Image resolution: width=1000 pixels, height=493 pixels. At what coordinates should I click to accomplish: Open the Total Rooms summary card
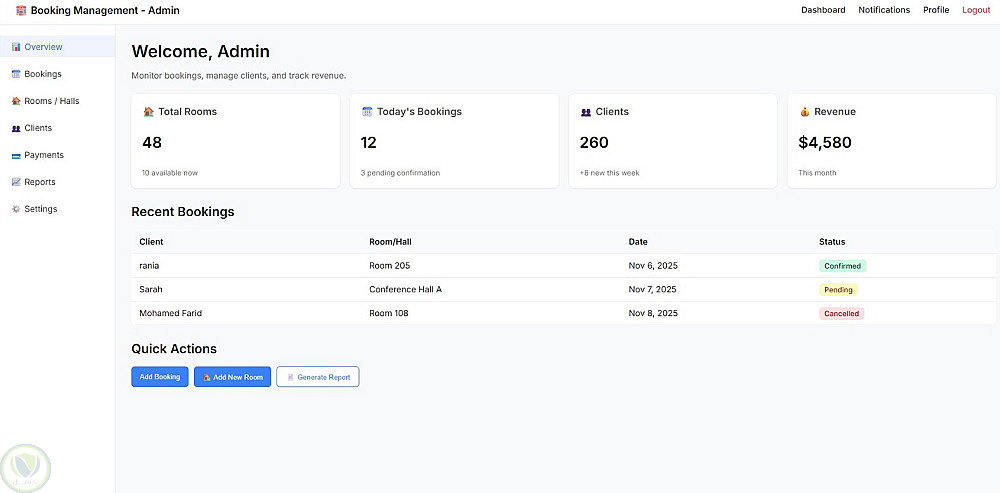coord(235,141)
